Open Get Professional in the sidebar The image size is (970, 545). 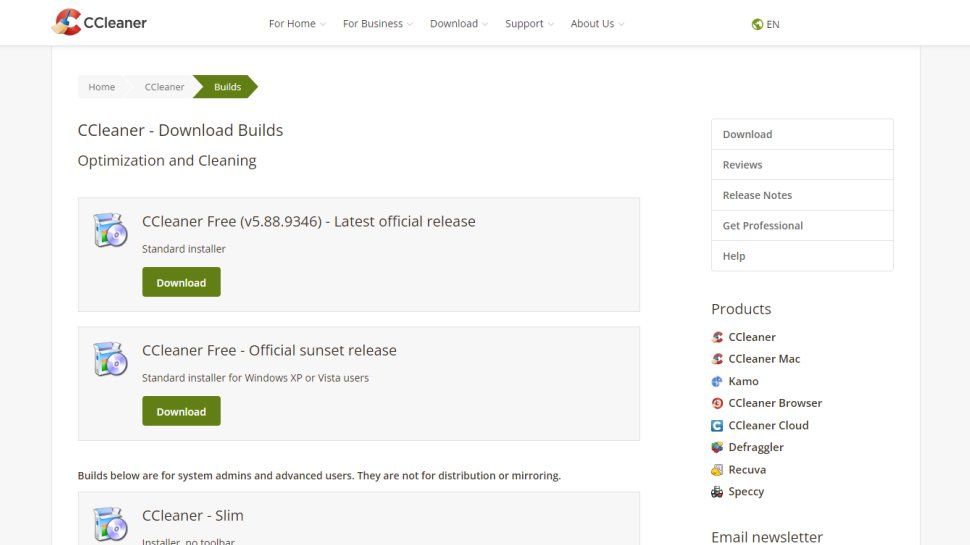tap(802, 225)
